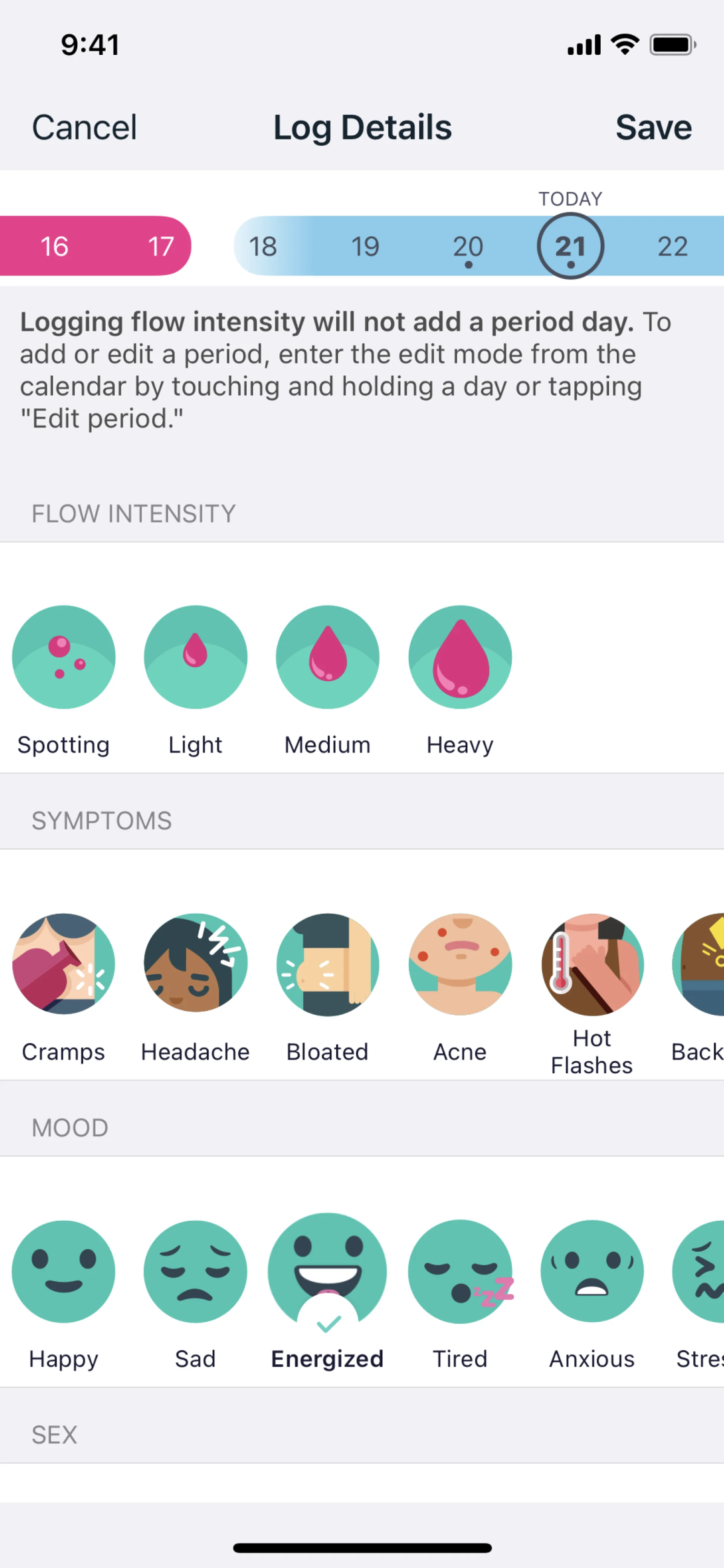
Task: Select the Spotting flow intensity icon
Action: (x=63, y=657)
